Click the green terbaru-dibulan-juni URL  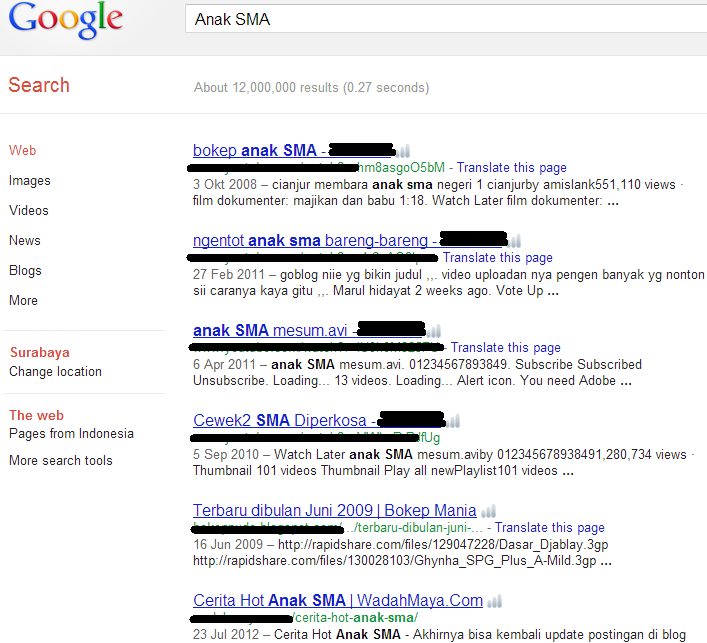(x=338, y=528)
